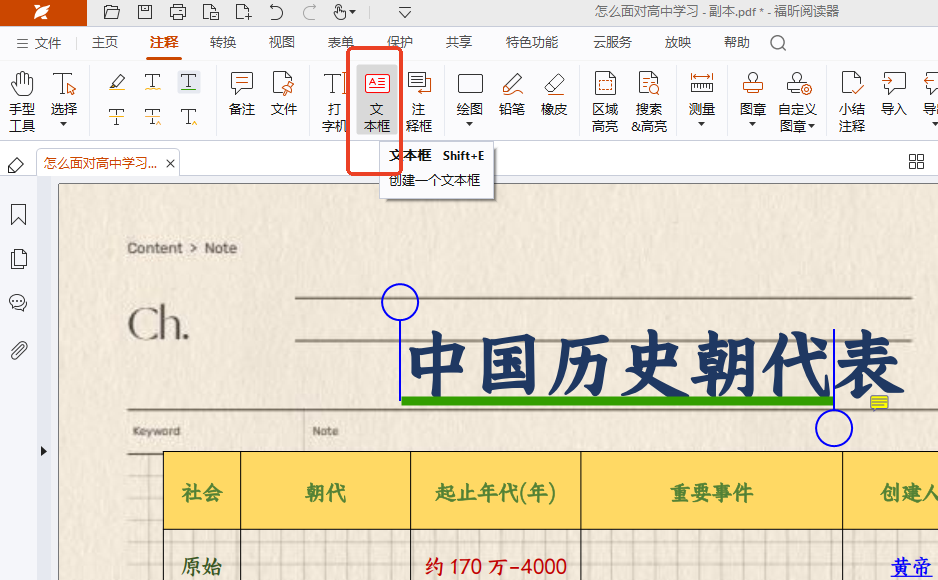
Task: Open the File (文件) menu
Action: point(39,43)
